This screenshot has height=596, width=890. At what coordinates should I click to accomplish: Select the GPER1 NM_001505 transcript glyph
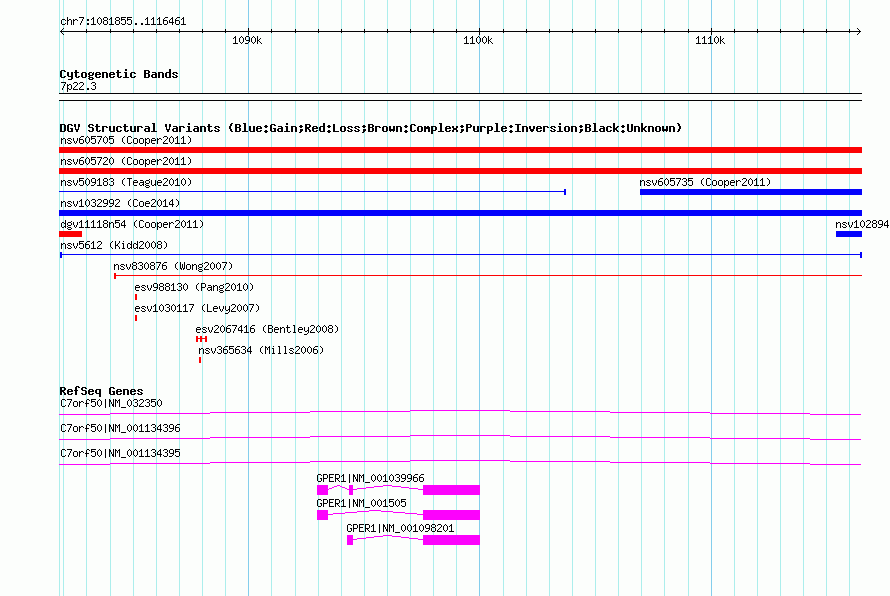(398, 515)
